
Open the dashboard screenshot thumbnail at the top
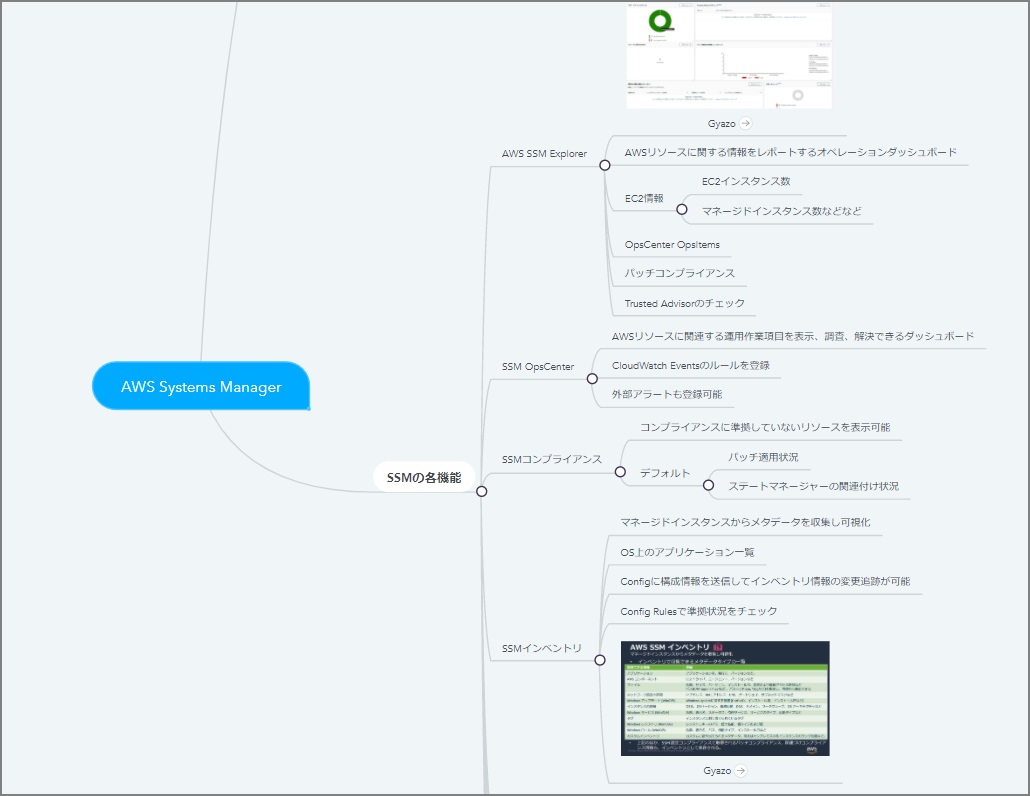(x=729, y=55)
